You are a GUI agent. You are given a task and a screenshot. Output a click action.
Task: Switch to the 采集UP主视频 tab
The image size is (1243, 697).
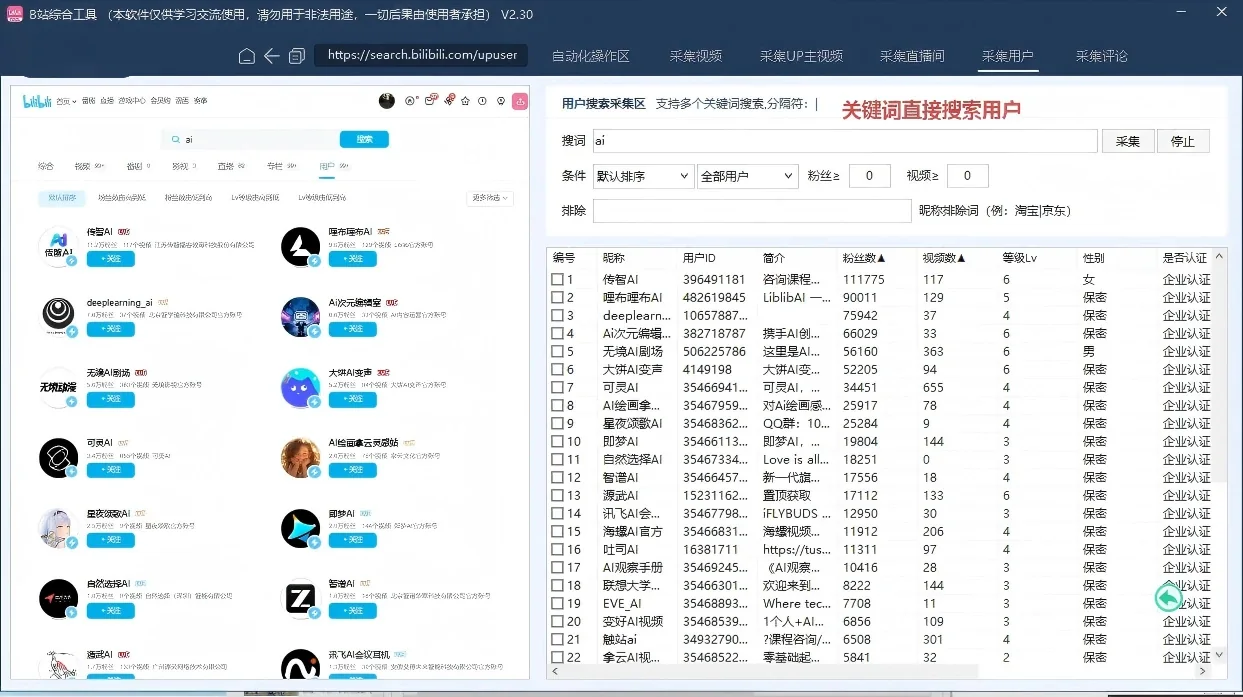point(801,56)
